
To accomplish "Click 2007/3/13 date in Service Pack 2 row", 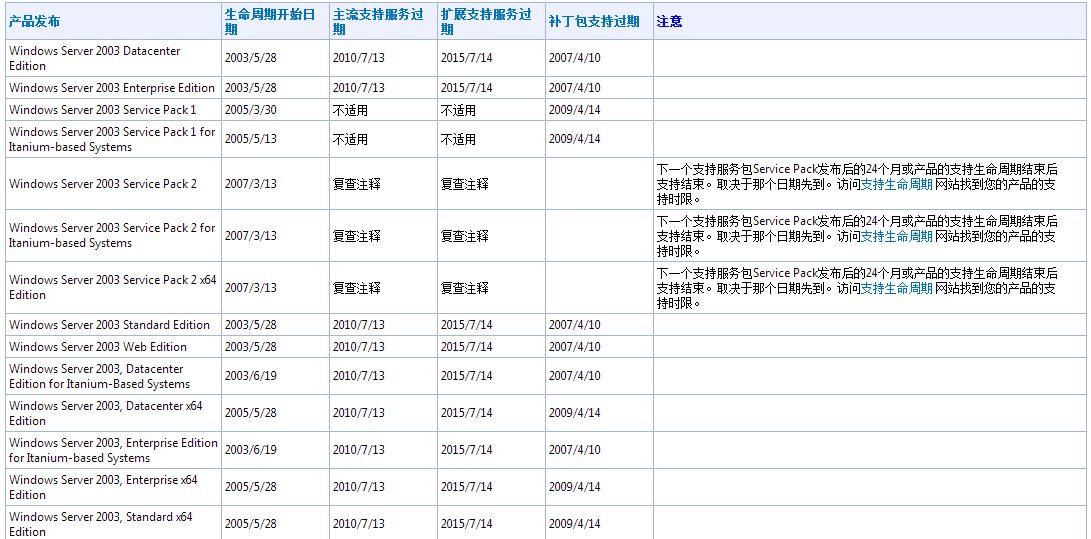I will tap(250, 184).
